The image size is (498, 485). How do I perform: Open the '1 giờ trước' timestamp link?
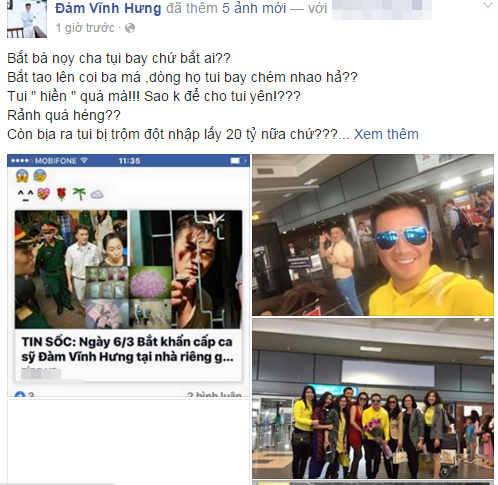85,28
